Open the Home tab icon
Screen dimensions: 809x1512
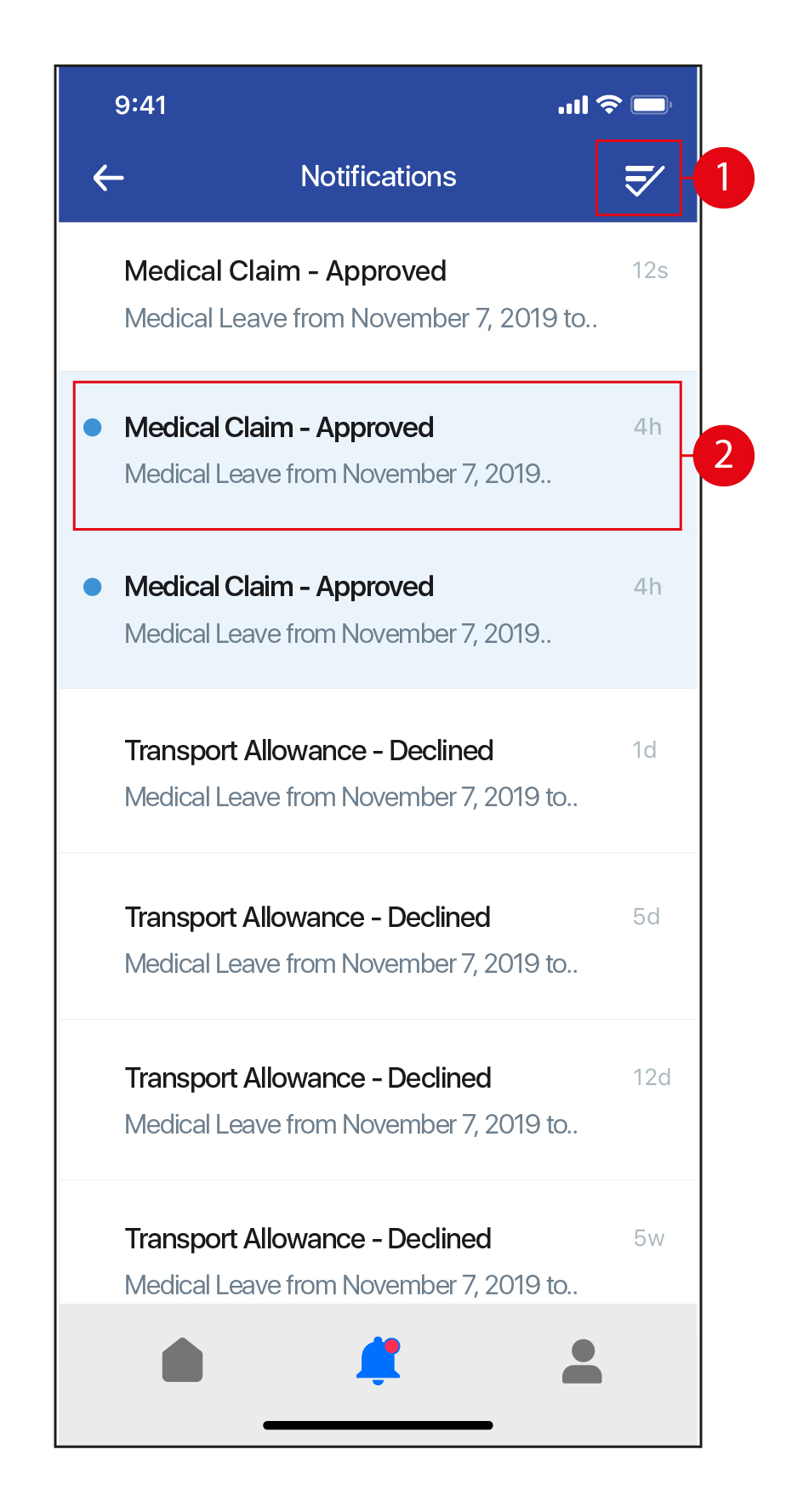point(182,1360)
